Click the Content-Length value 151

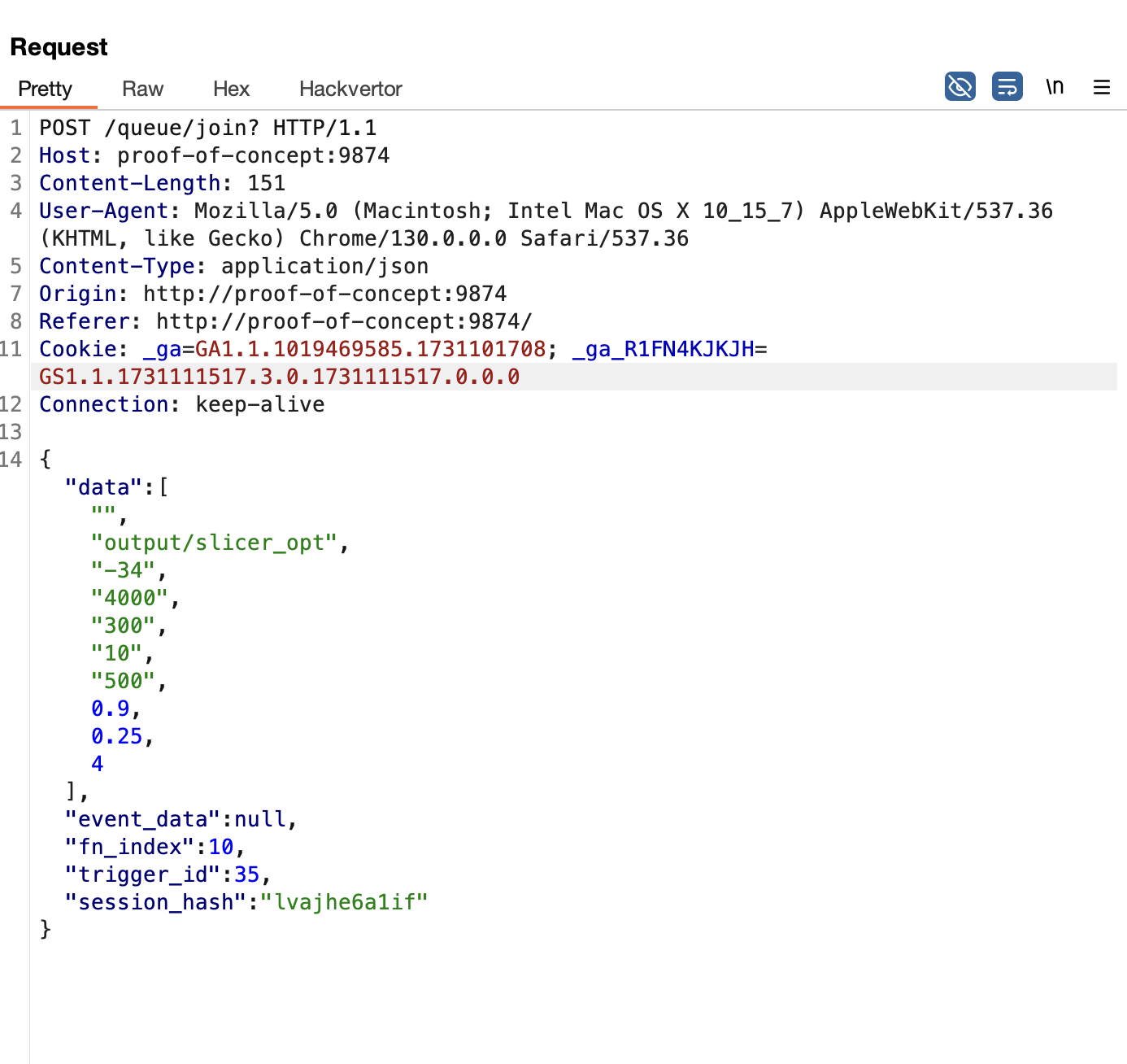coord(267,183)
